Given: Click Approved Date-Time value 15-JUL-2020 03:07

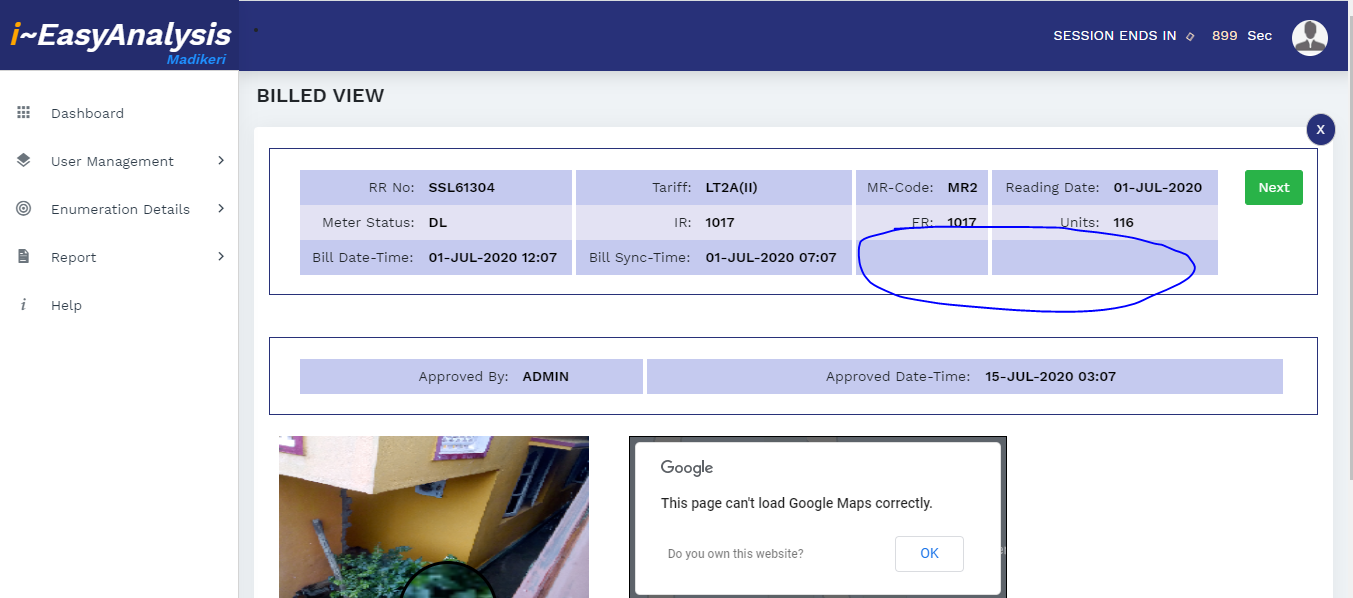Looking at the screenshot, I should [x=1051, y=377].
